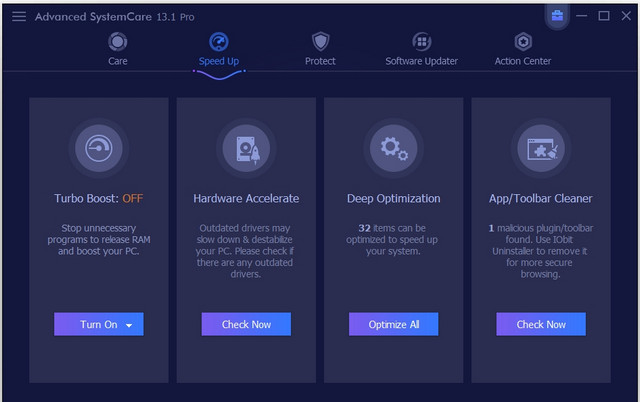Open the hamburger main menu
Image resolution: width=640 pixels, height=402 pixels.
point(19,16)
